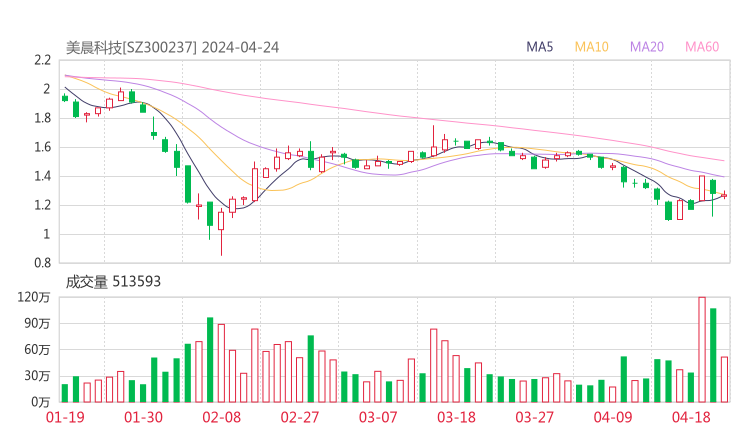Click the first green candlestick at far left

(65, 98)
